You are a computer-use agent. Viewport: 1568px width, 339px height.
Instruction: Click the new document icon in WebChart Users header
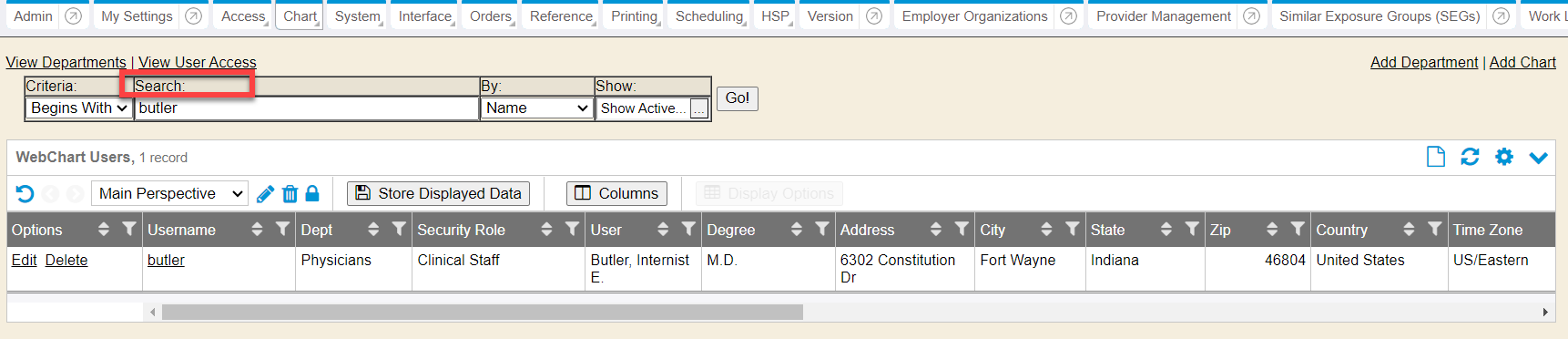(x=1435, y=157)
